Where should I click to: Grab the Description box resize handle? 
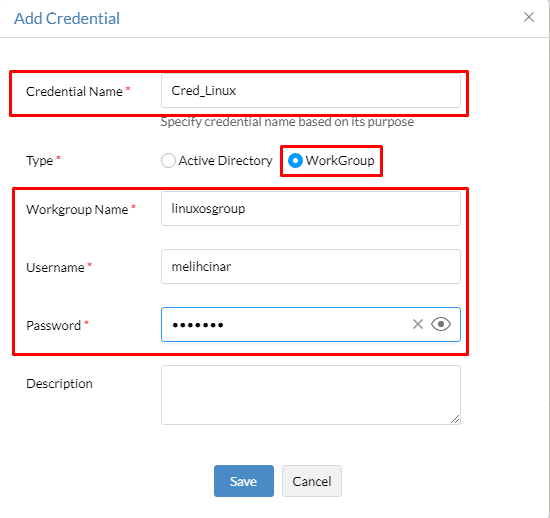coord(455,419)
